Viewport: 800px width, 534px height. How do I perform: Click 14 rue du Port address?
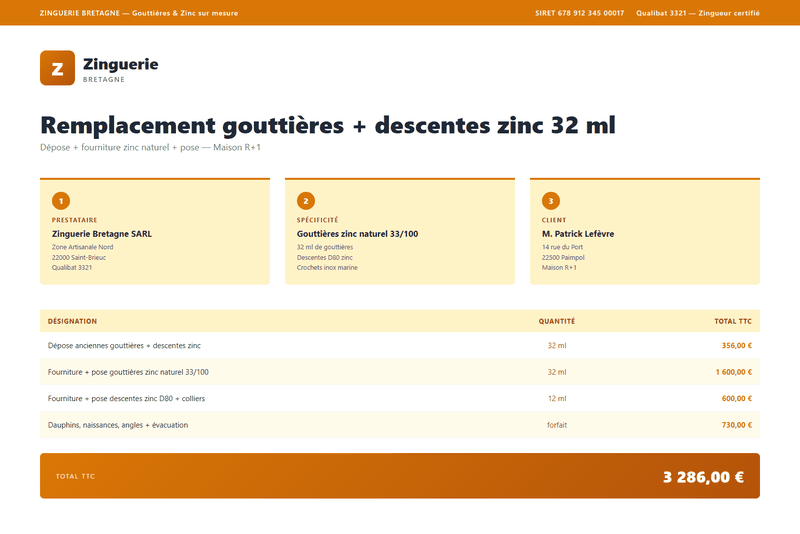[562, 247]
